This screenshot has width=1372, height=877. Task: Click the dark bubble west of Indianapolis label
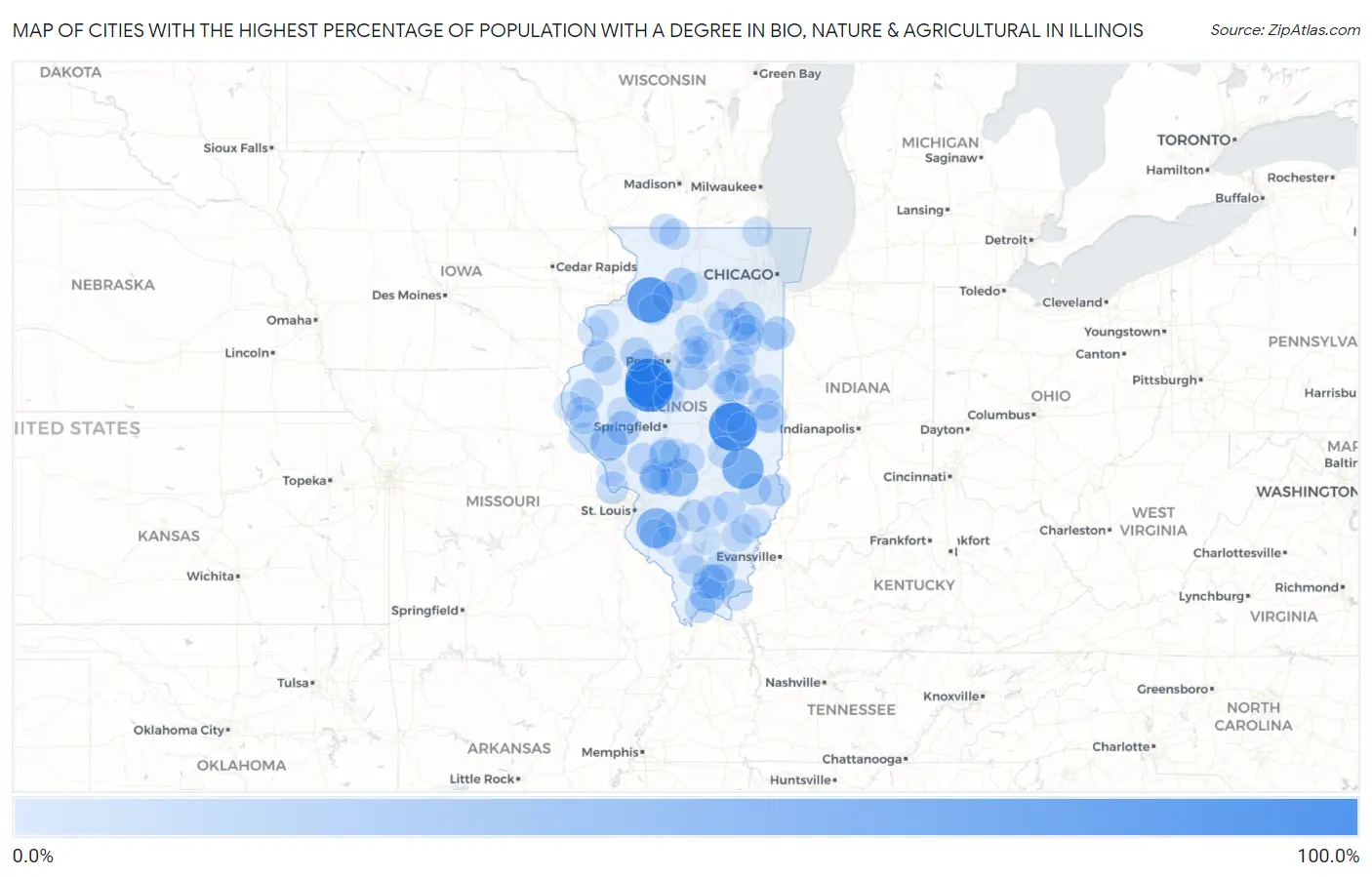(x=733, y=426)
